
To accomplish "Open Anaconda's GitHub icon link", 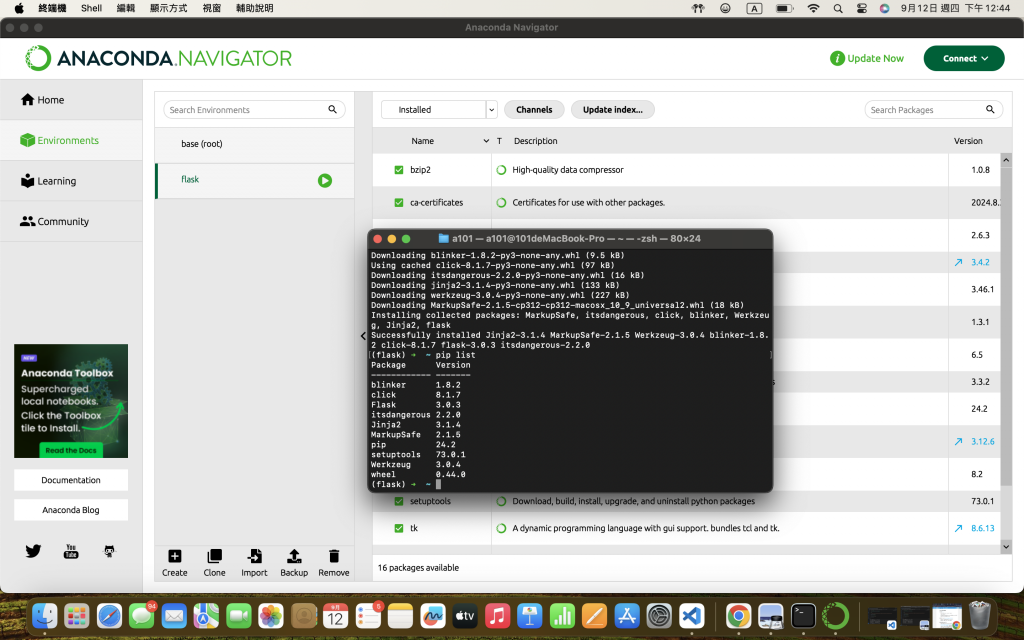I will coord(109,551).
